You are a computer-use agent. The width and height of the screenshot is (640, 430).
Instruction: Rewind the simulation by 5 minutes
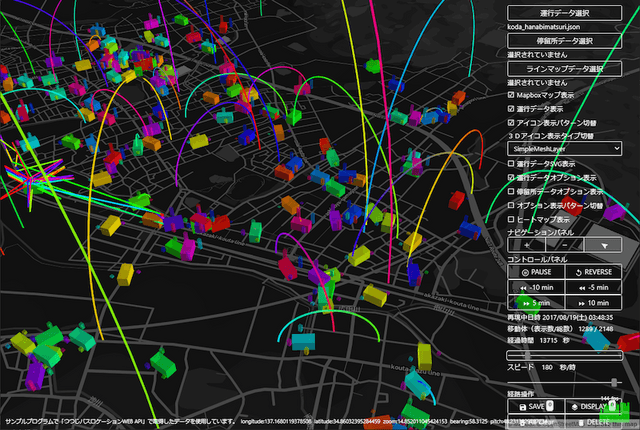tap(593, 288)
